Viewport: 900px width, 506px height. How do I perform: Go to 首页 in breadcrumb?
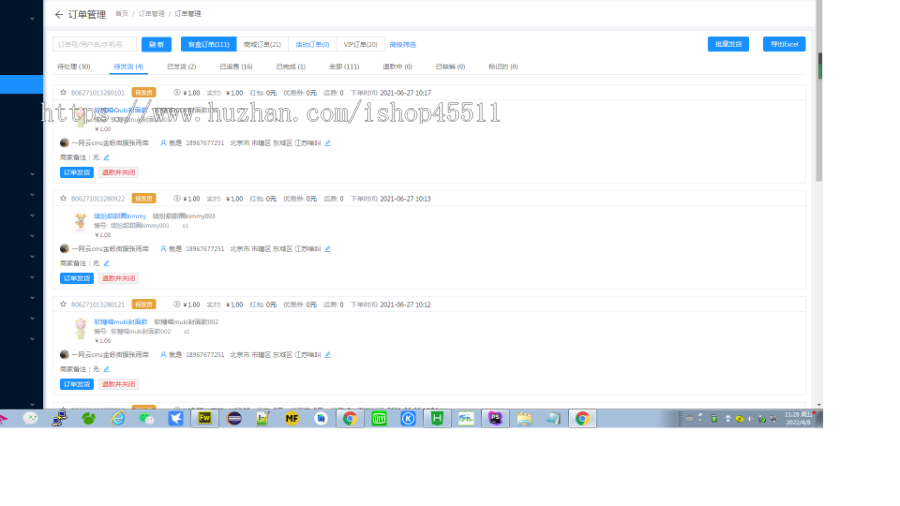tap(122, 14)
